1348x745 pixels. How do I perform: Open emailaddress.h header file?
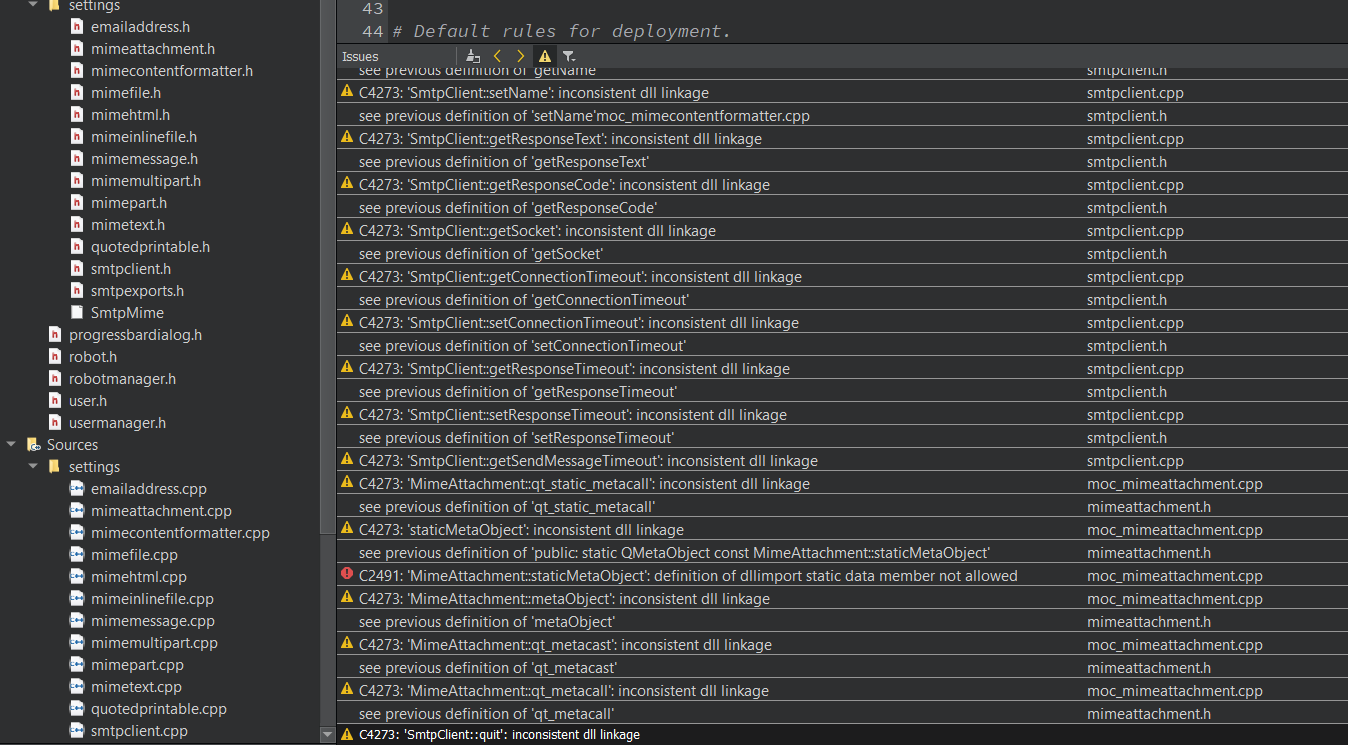140,27
